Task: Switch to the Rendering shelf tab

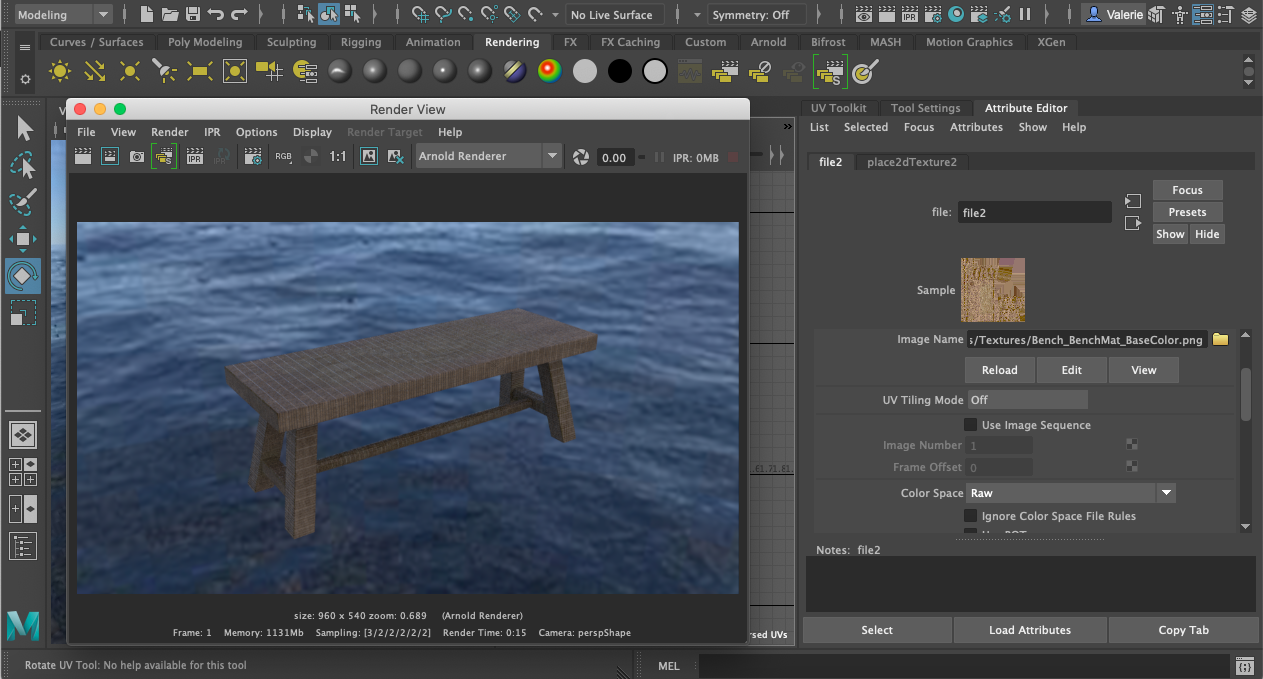Action: pos(512,42)
